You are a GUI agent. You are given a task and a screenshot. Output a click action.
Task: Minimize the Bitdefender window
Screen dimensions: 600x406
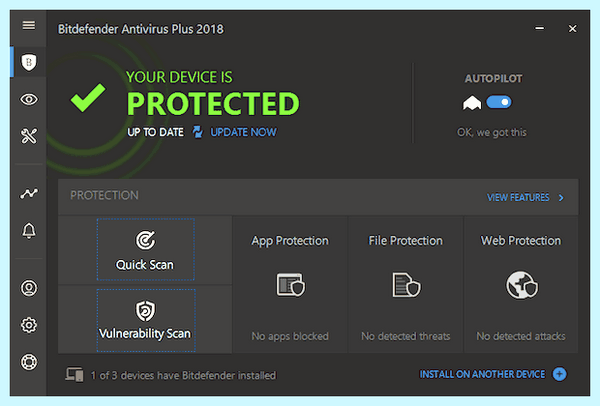pyautogui.click(x=540, y=28)
